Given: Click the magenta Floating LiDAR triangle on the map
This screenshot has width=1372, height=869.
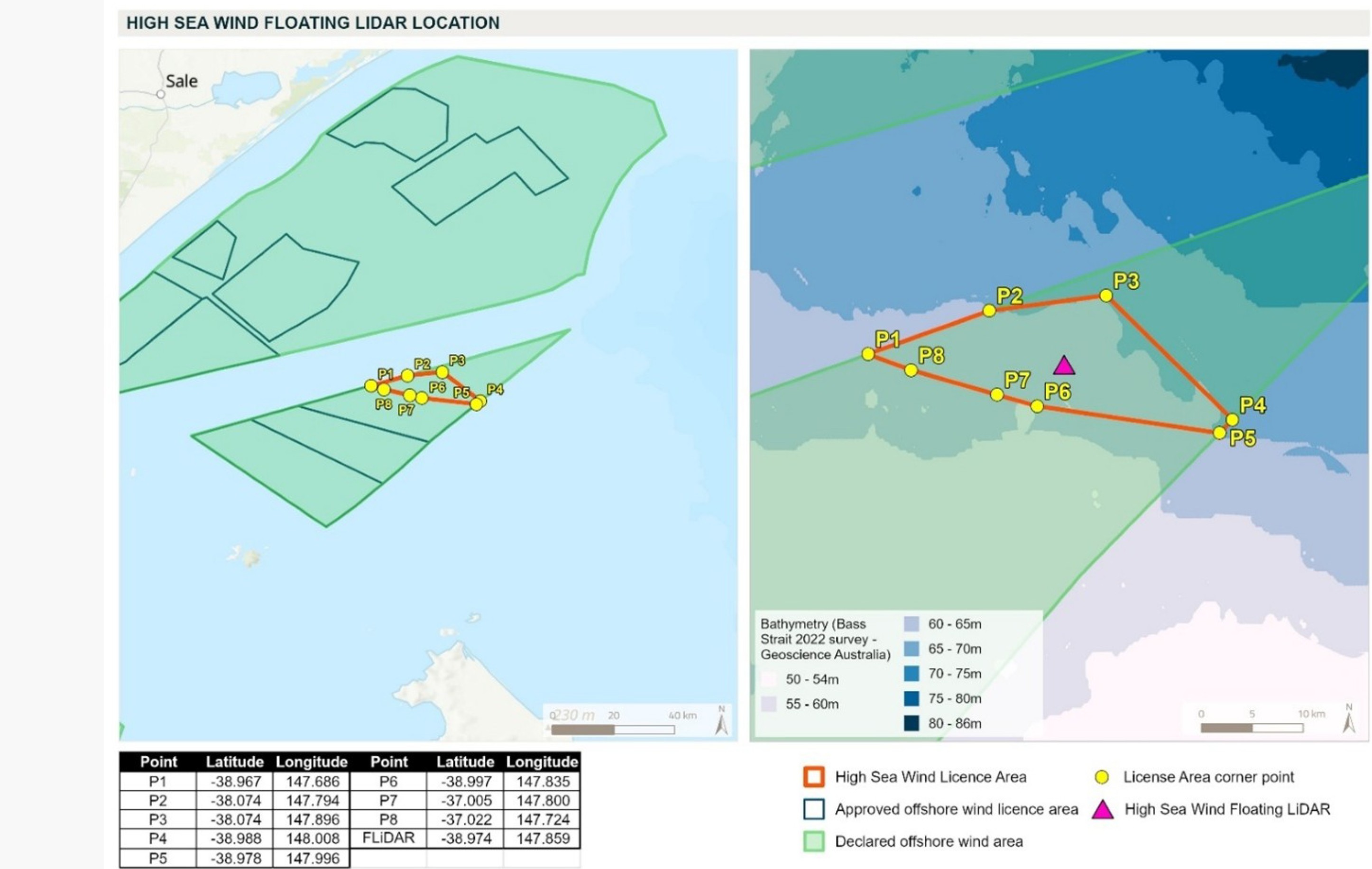Looking at the screenshot, I should pyautogui.click(x=1064, y=367).
